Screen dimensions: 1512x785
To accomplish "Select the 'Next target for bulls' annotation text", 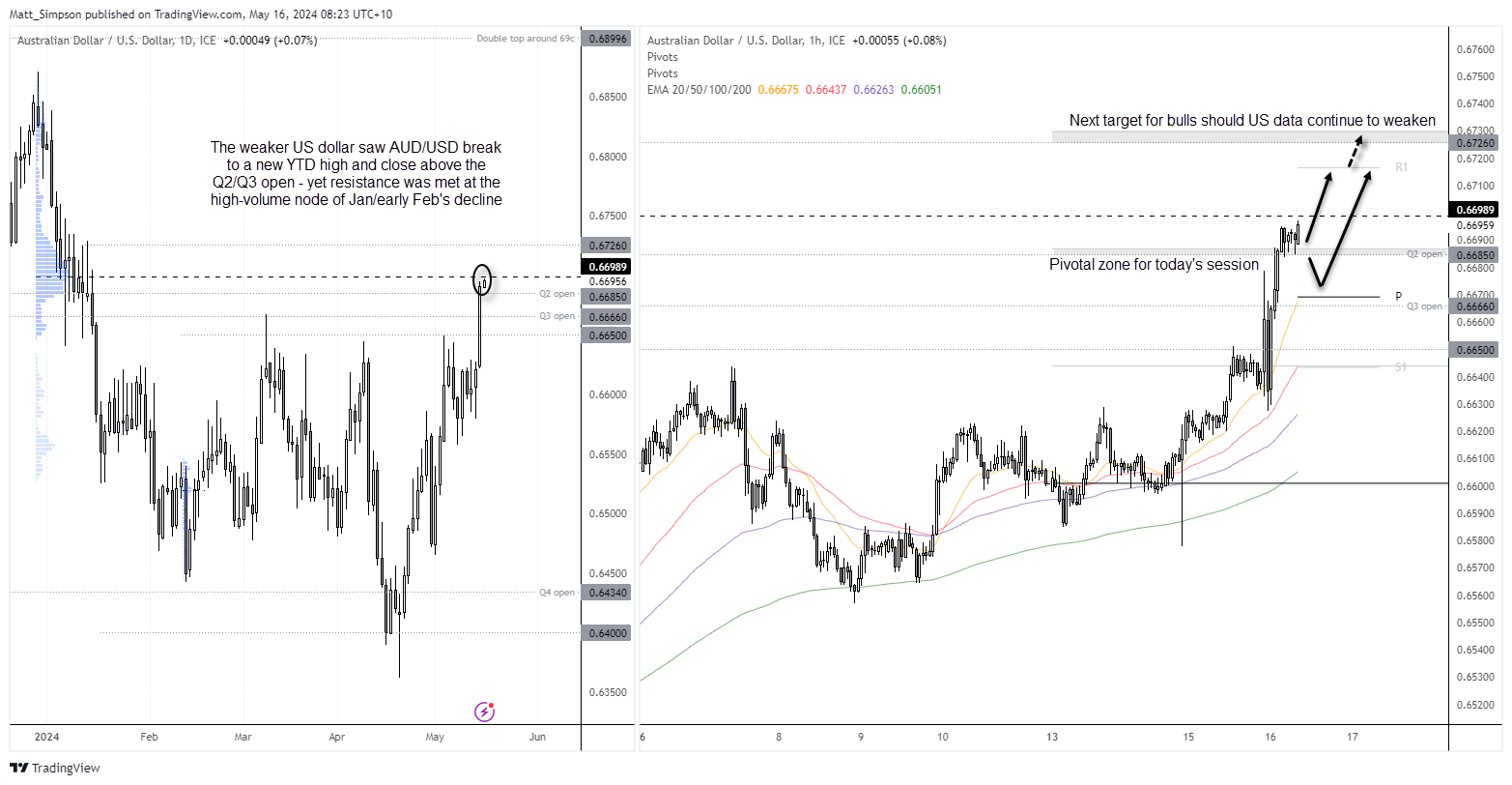I will pos(1252,120).
